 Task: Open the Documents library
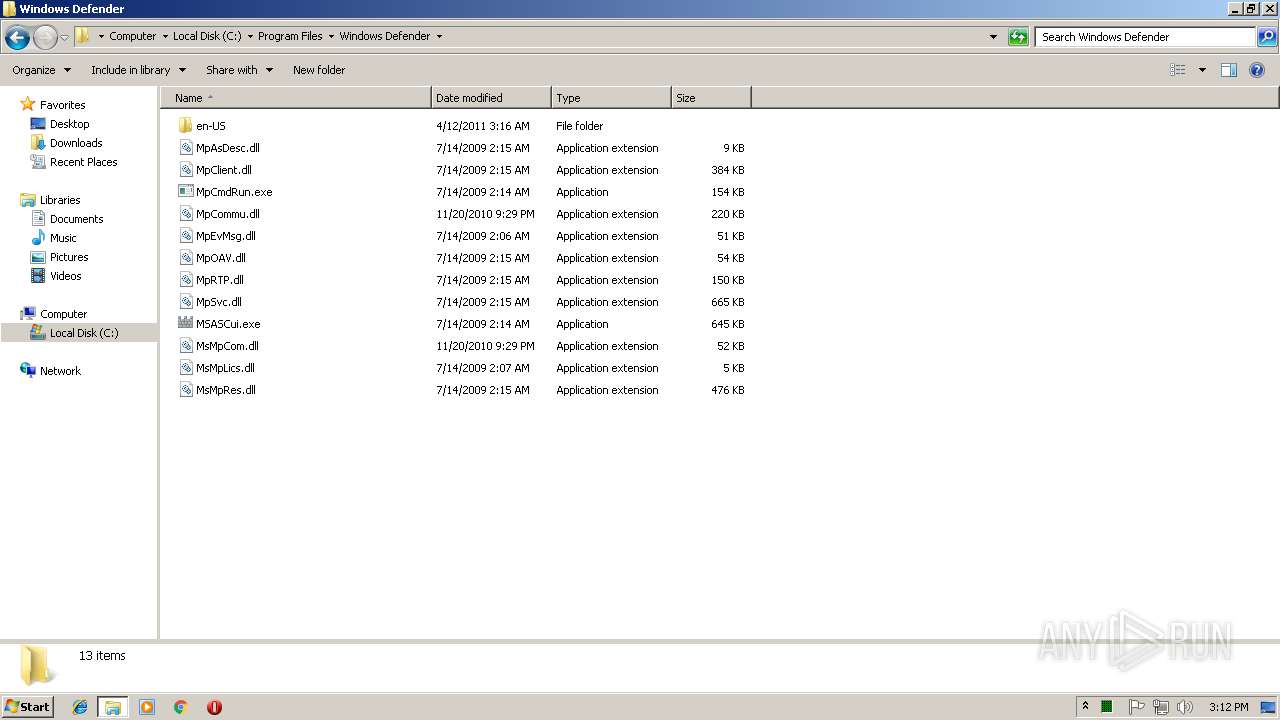coord(76,219)
